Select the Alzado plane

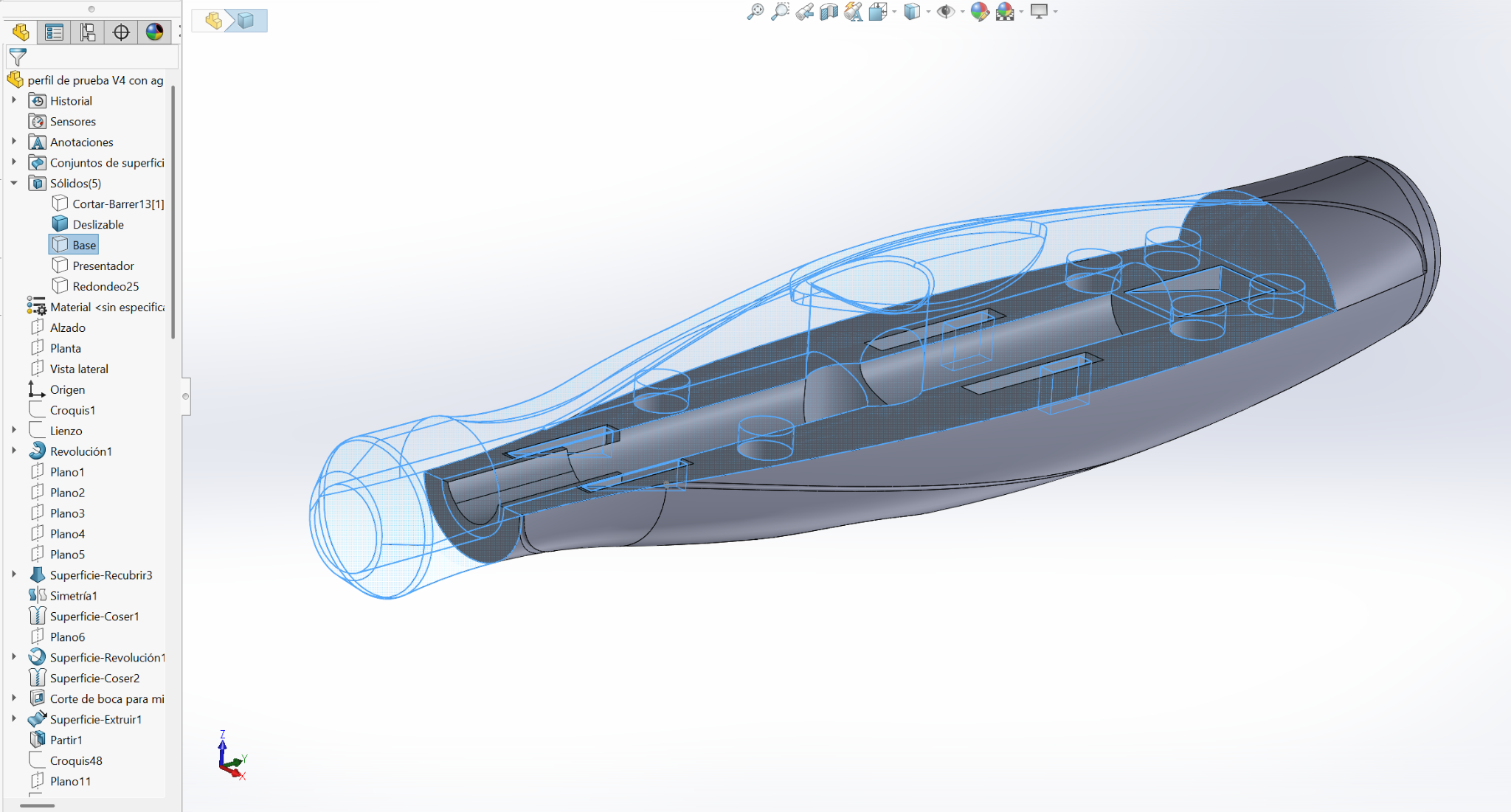[68, 328]
